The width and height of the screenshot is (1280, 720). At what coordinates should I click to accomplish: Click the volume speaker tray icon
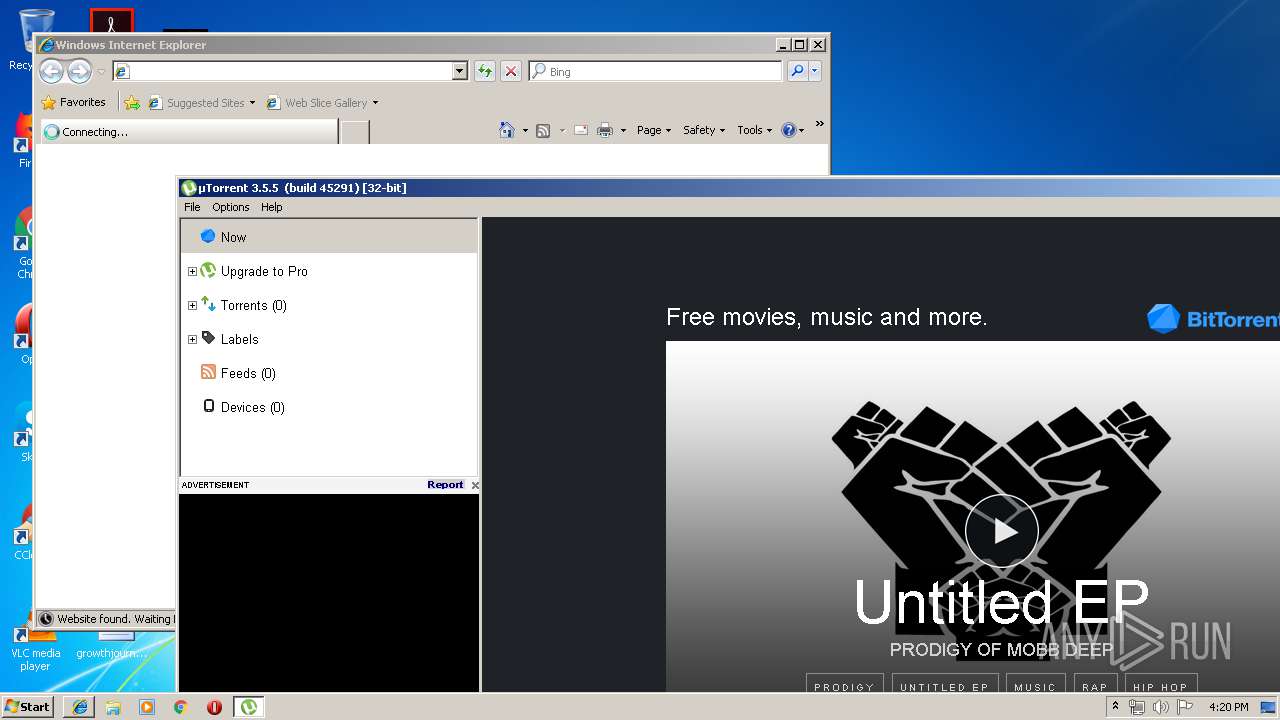click(1160, 707)
